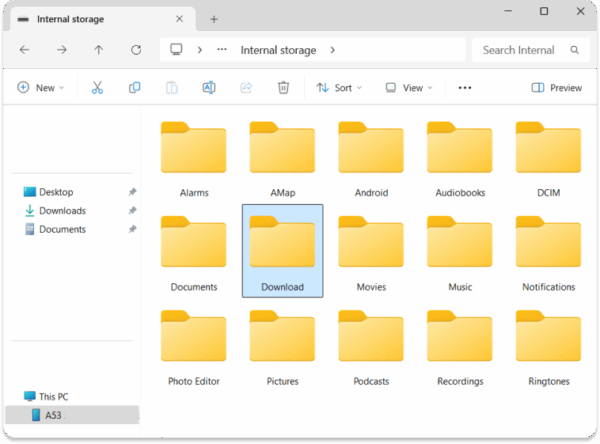Image resolution: width=600 pixels, height=444 pixels.
Task: Navigate back with the back arrow
Action: pyautogui.click(x=24, y=50)
